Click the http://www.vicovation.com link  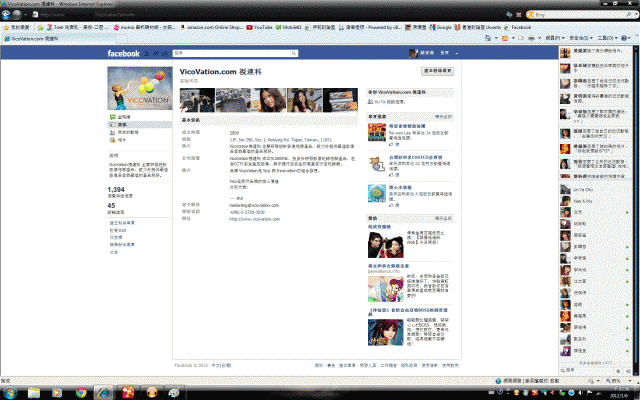point(254,219)
